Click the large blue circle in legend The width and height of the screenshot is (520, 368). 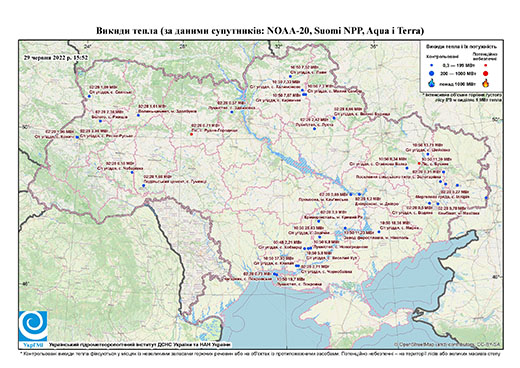[432, 73]
